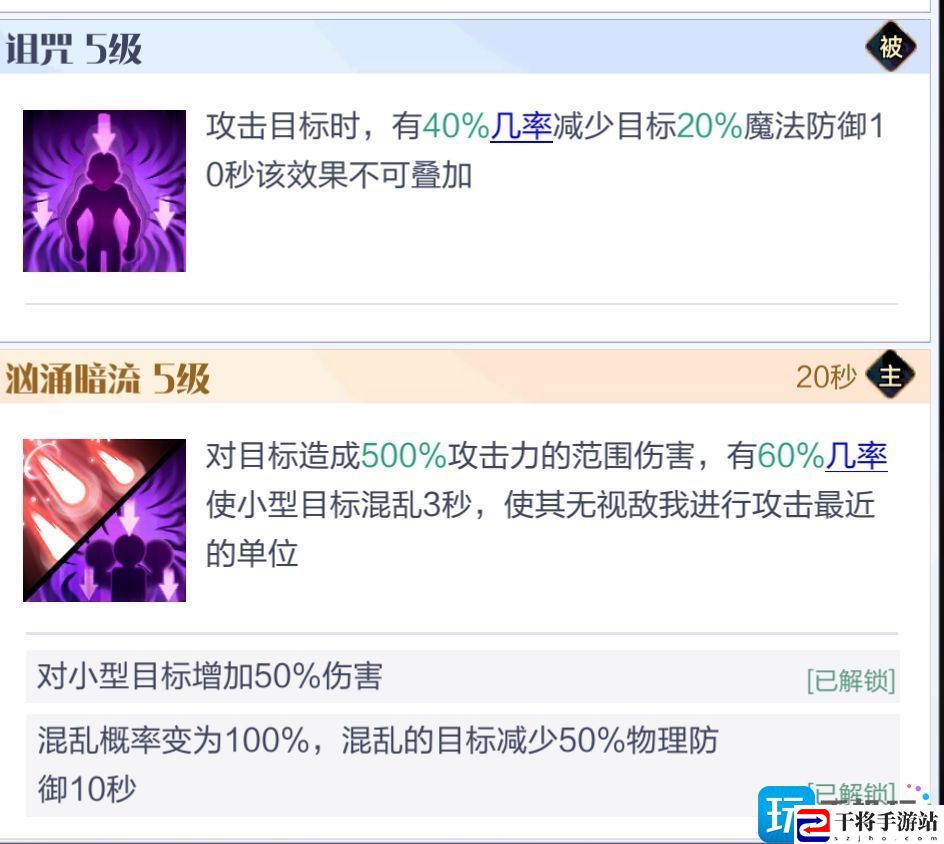Click the green 40% value text
The width and height of the screenshot is (944, 844).
(456, 127)
